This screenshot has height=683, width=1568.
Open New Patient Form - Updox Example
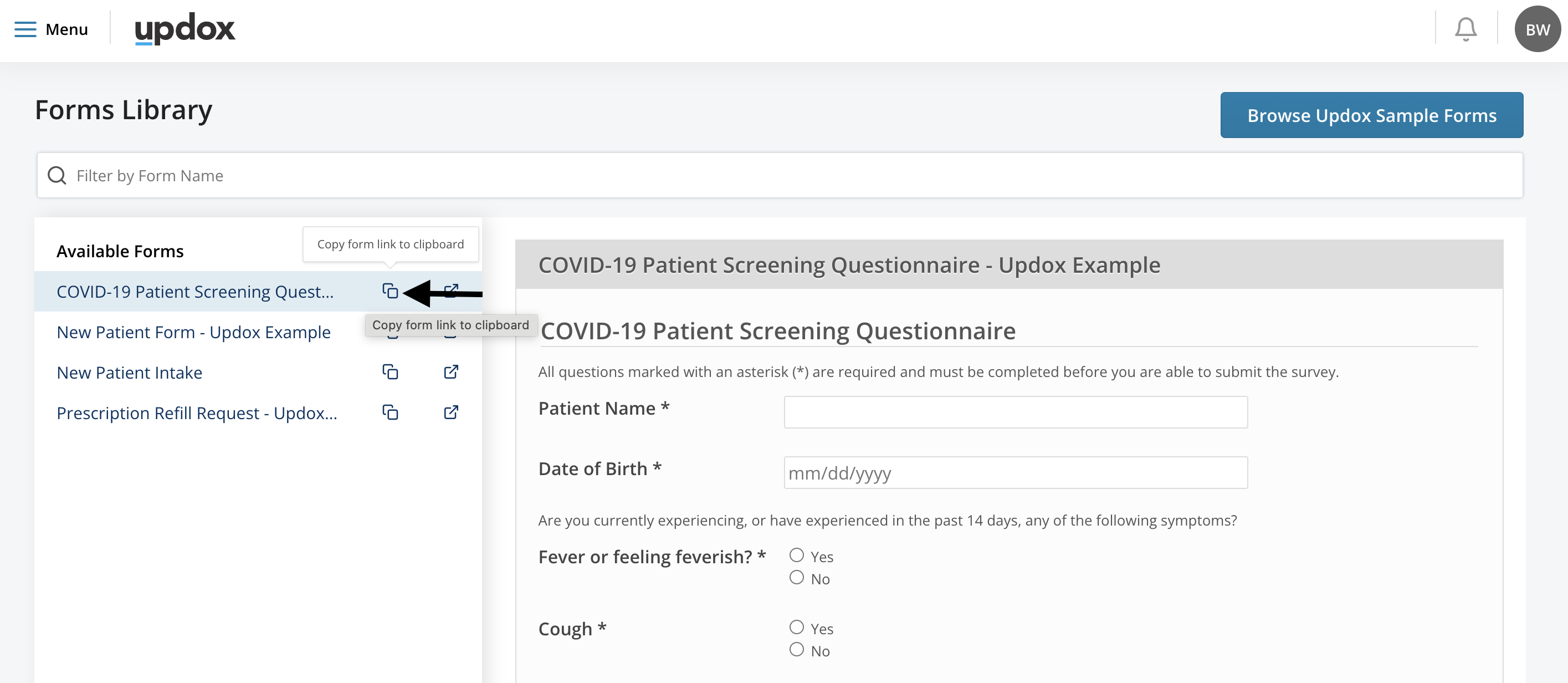pyautogui.click(x=193, y=332)
